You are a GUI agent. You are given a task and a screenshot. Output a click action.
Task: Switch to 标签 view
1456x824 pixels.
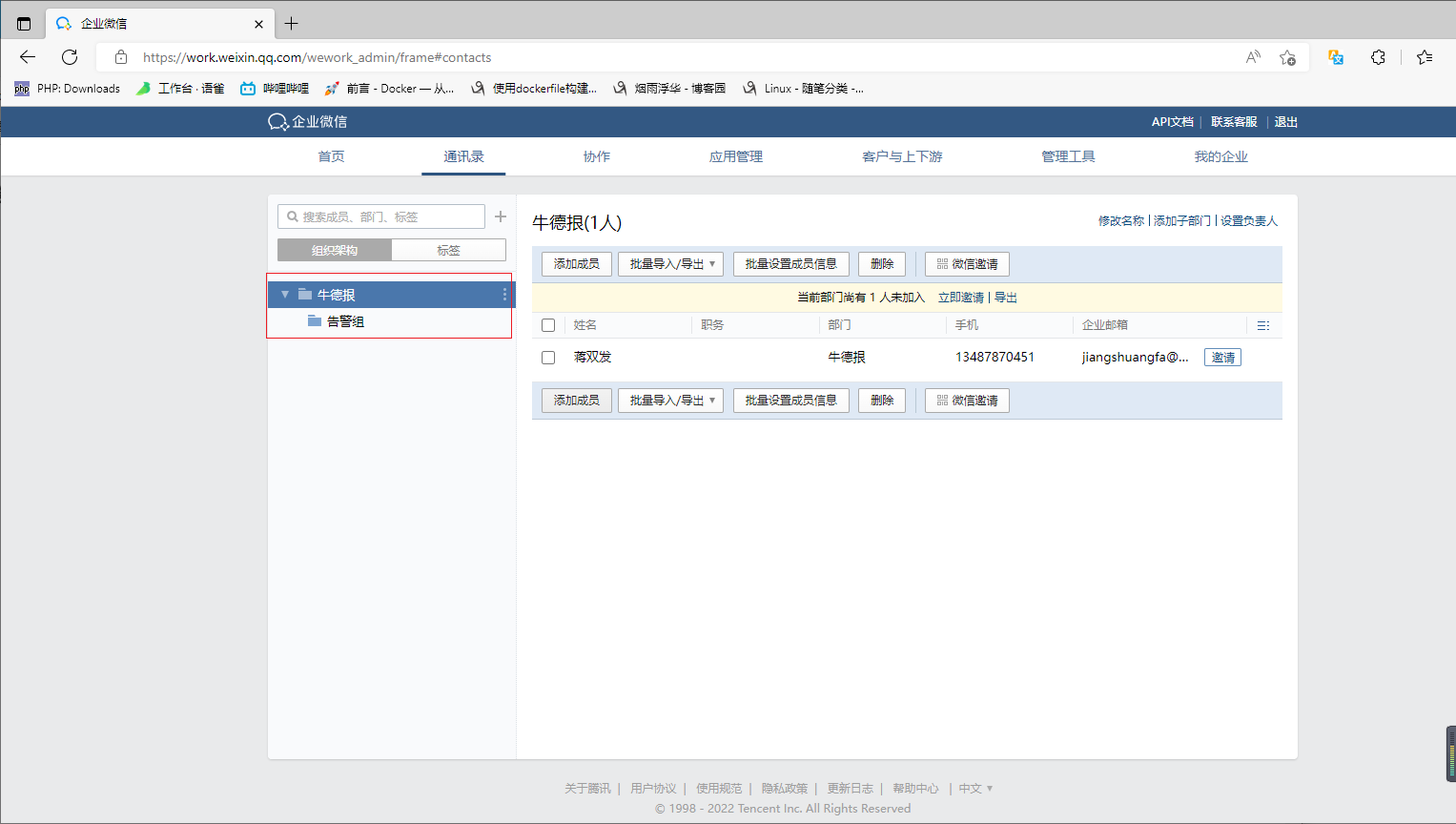click(449, 250)
